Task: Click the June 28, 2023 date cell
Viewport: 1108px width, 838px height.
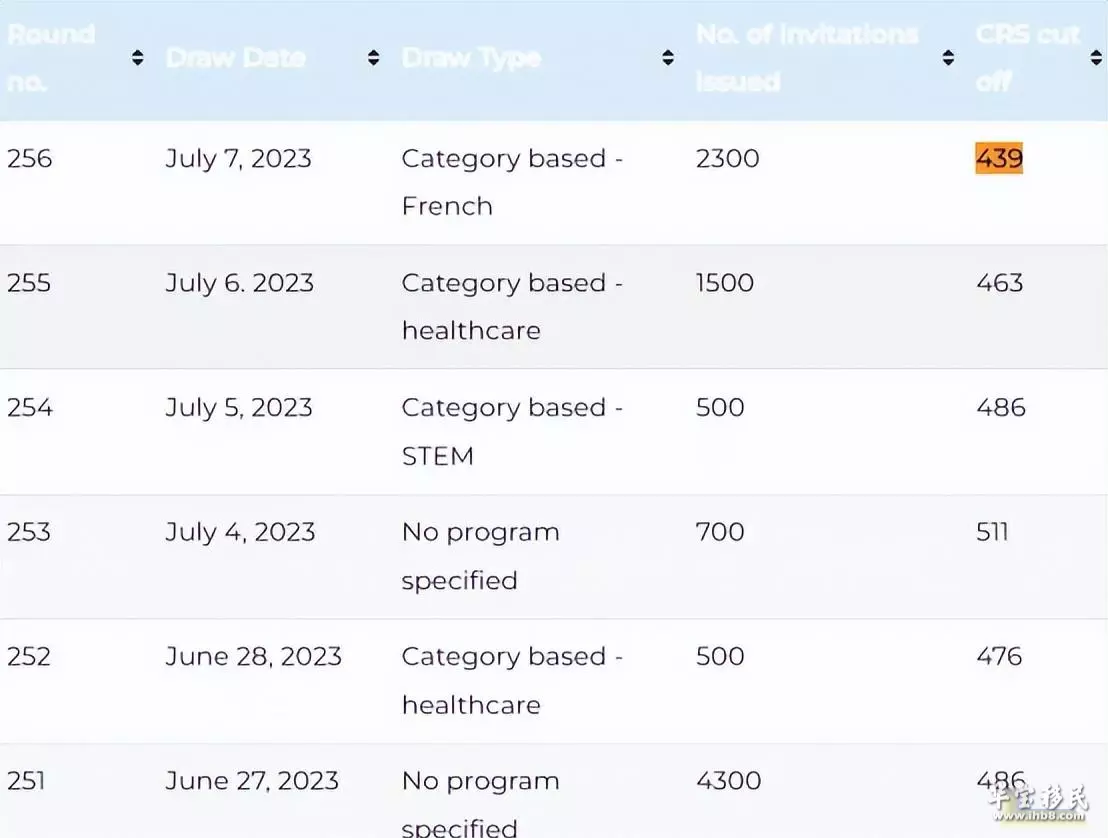Action: click(253, 657)
